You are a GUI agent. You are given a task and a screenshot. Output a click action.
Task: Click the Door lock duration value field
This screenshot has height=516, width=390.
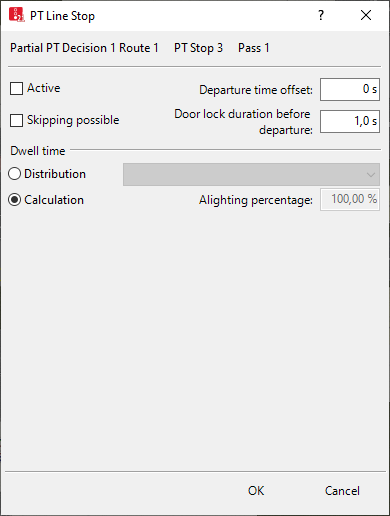[350, 121]
